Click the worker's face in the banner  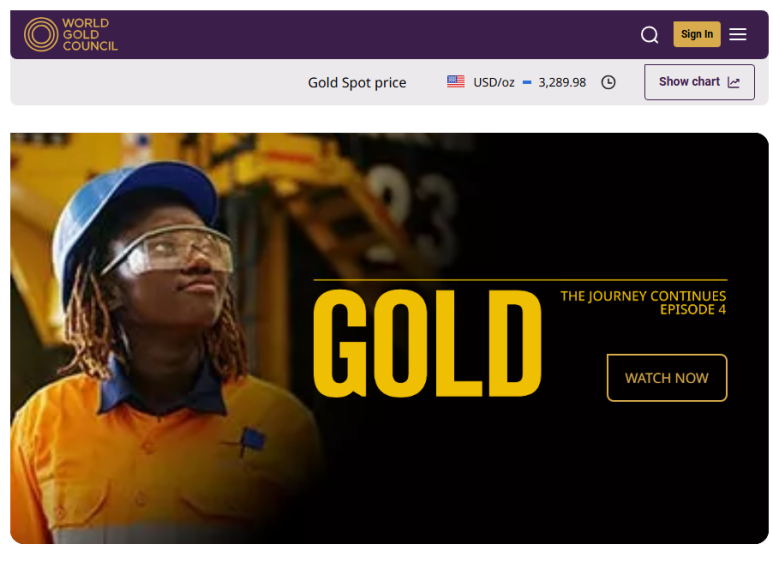[177, 276]
